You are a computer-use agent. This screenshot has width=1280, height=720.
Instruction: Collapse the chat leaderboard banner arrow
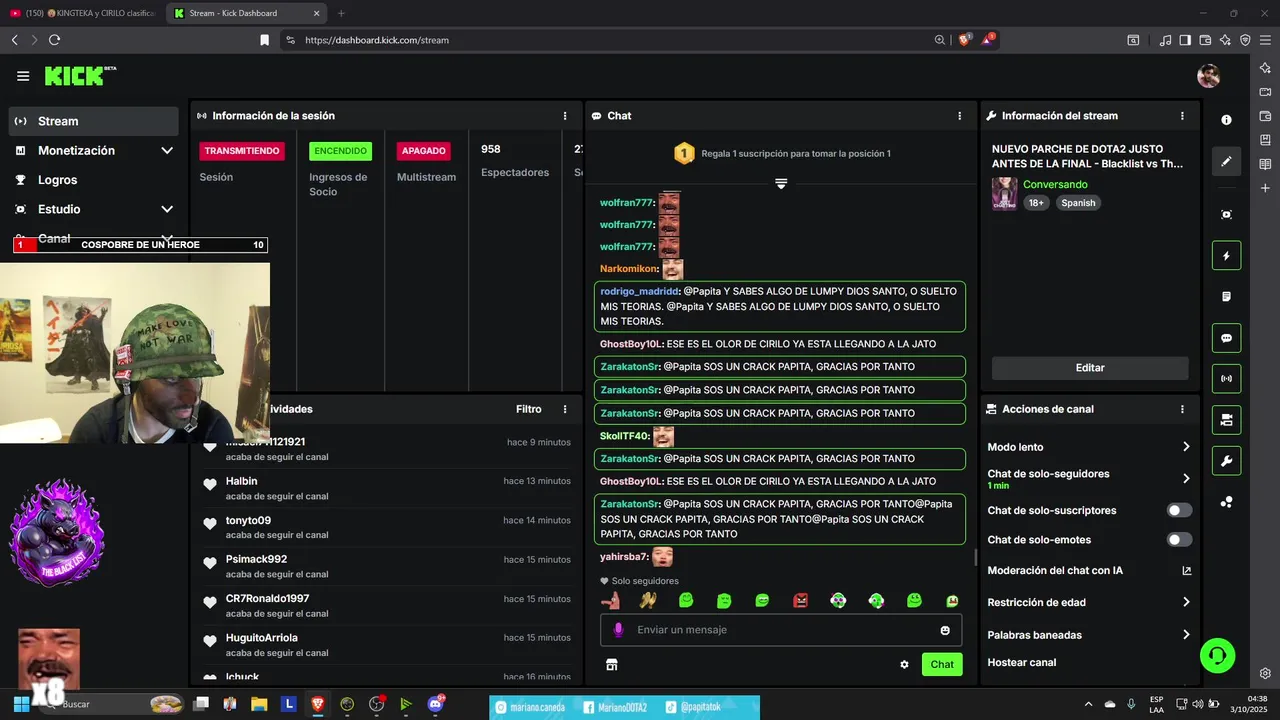[x=781, y=184]
